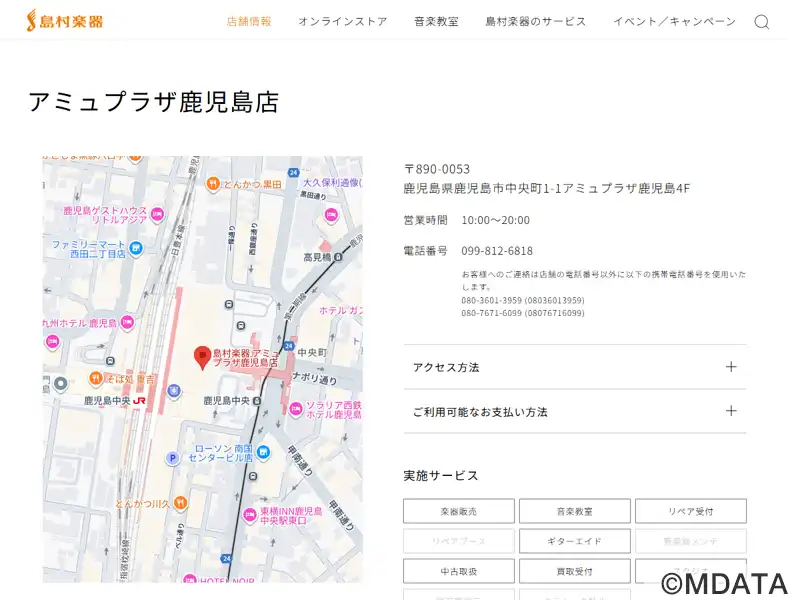Screen dimensions: 800x600
Task: Click the 買取受付 service button
Action: pos(574,571)
